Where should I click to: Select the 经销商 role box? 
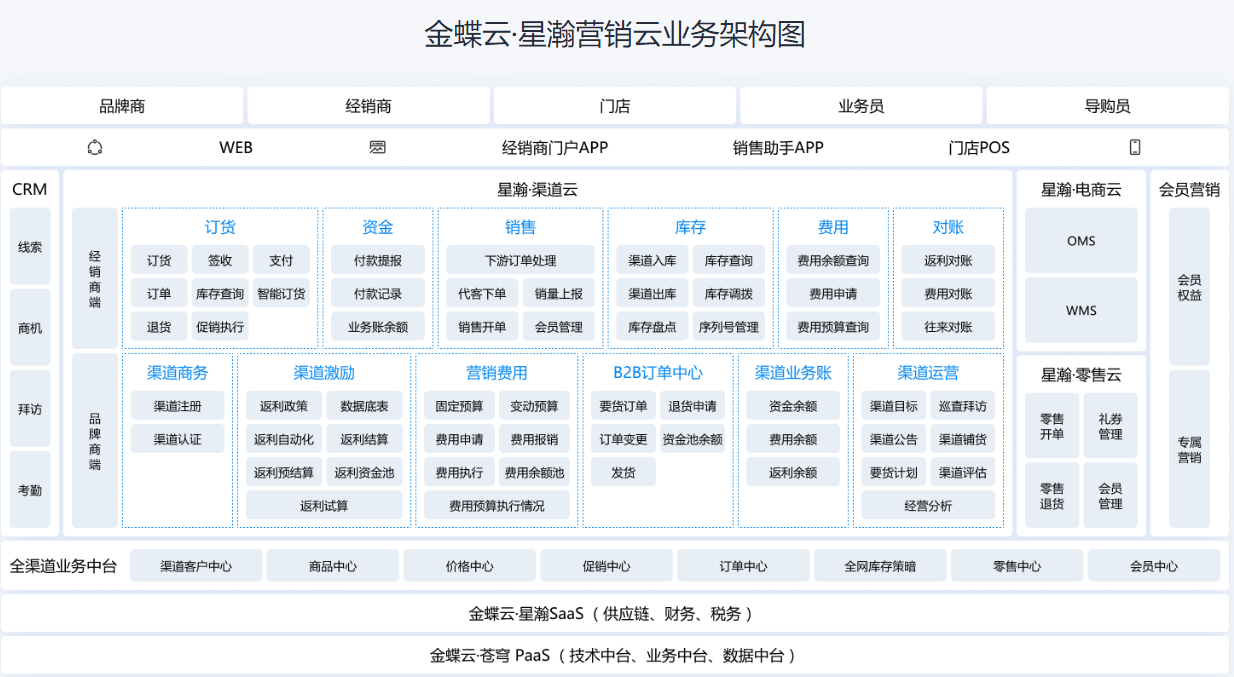(x=369, y=106)
